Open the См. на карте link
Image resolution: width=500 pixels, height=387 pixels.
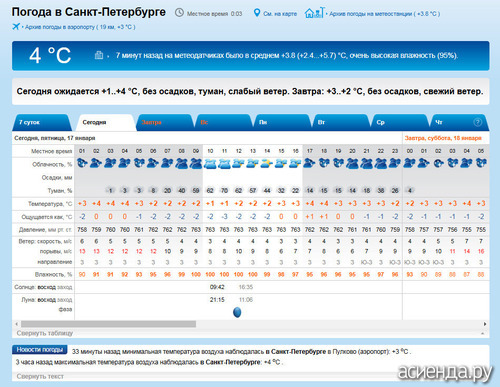tap(280, 14)
